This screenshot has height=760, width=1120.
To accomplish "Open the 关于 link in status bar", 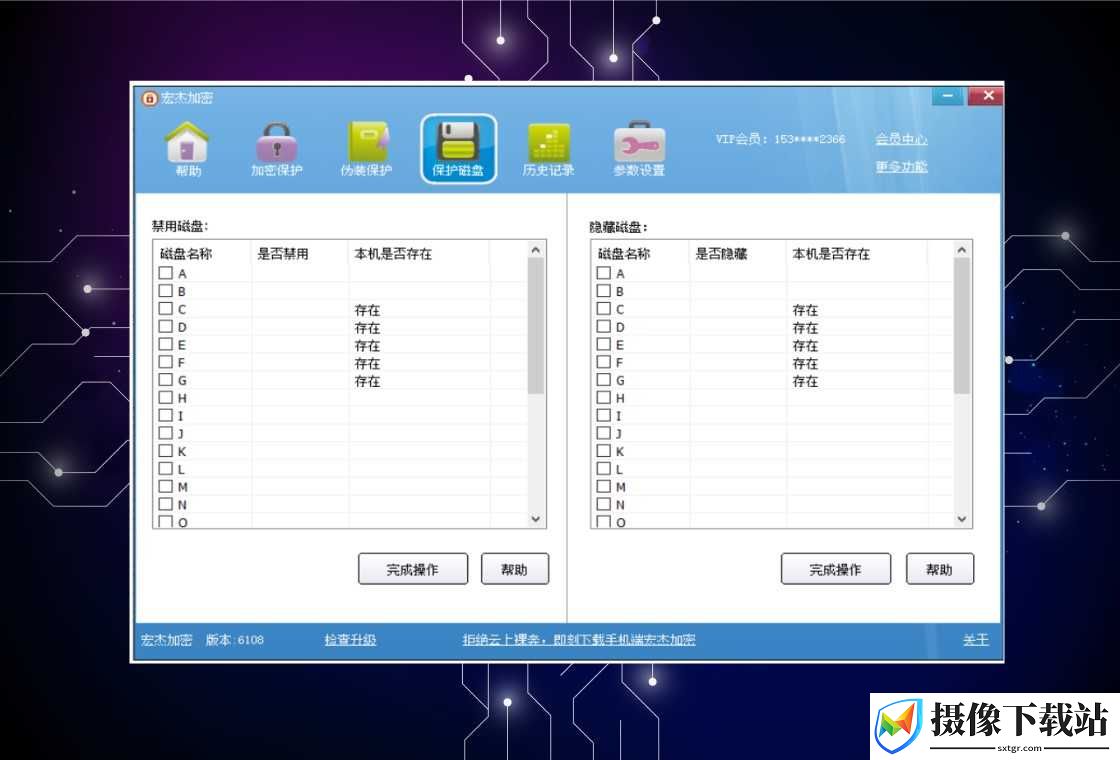I will point(975,639).
